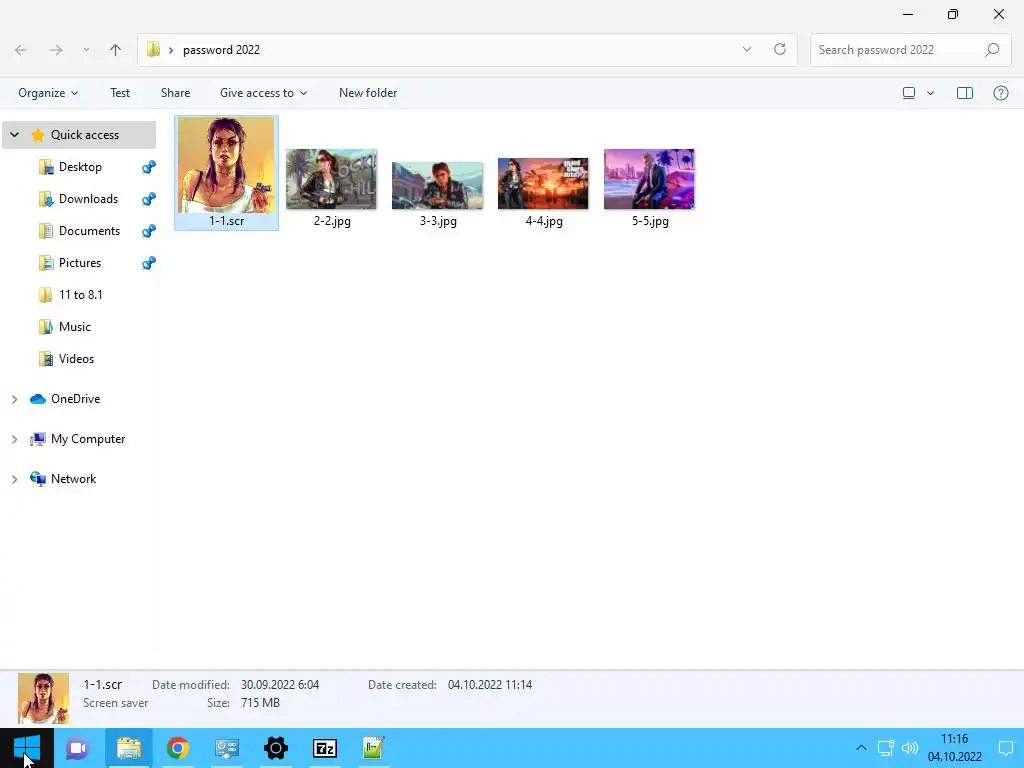The width and height of the screenshot is (1024, 768).
Task: Click the pin icon next to Pictures
Action: (149, 263)
